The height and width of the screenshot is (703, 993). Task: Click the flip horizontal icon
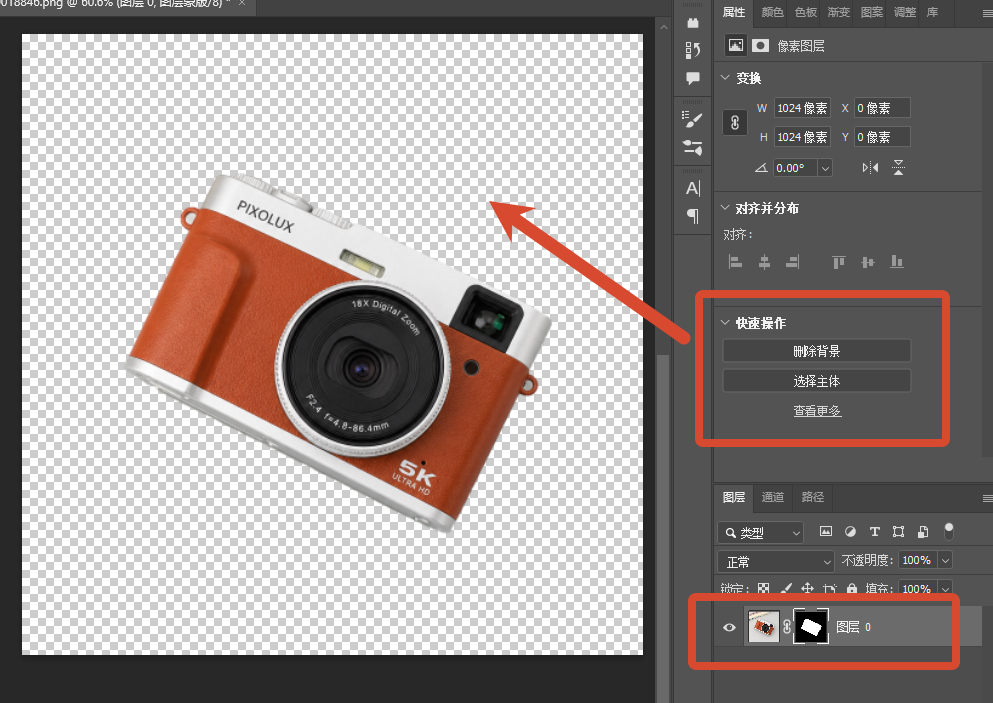[x=870, y=168]
